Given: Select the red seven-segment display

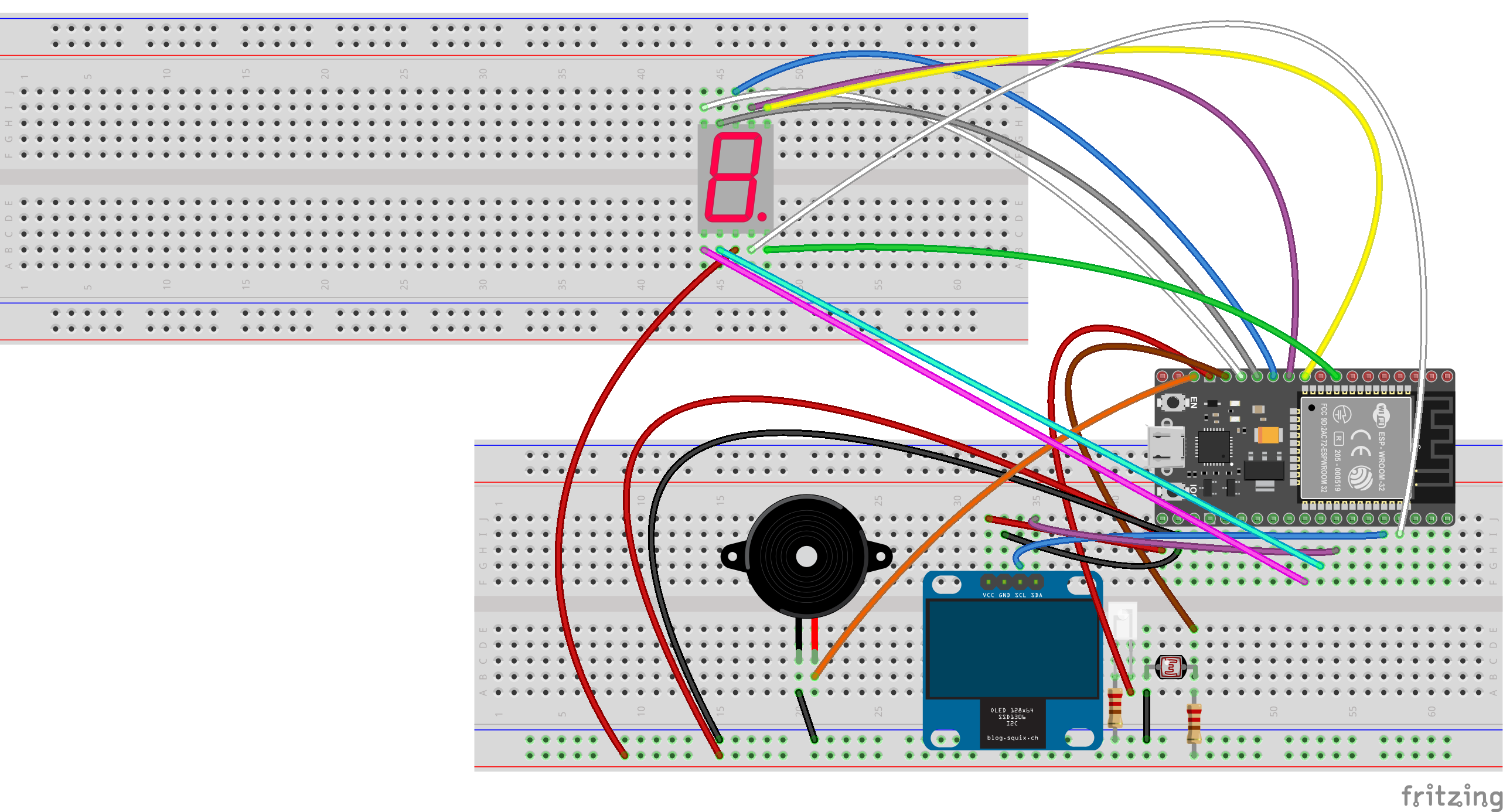Looking at the screenshot, I should pyautogui.click(x=735, y=178).
